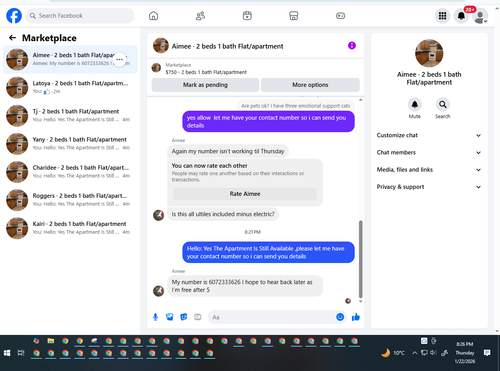Click the volume speaker tray icon
The image size is (500, 371).
433,353
